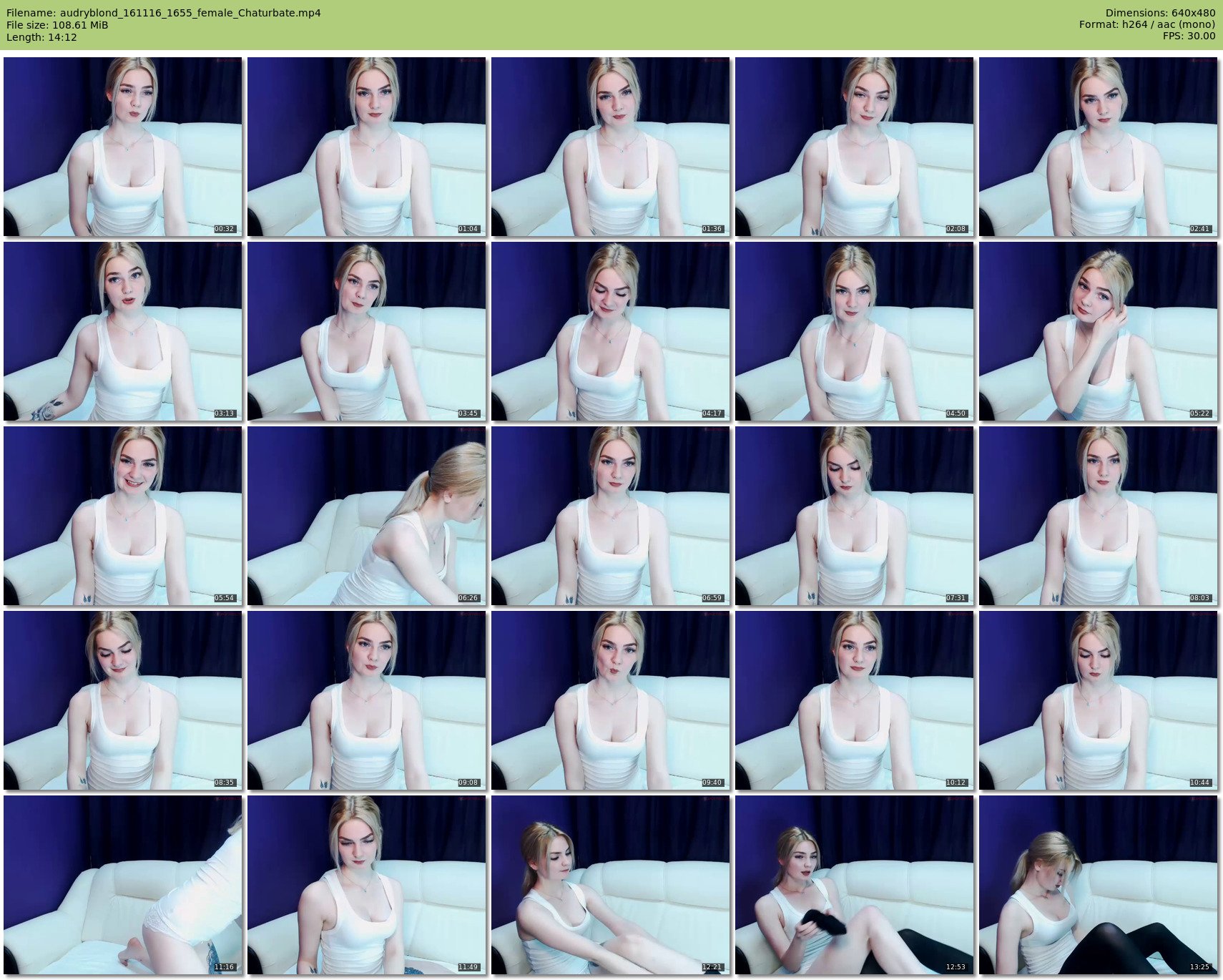Viewport: 1223px width, 980px height.
Task: Select the frame timestamped 12:21
Action: coord(610,885)
